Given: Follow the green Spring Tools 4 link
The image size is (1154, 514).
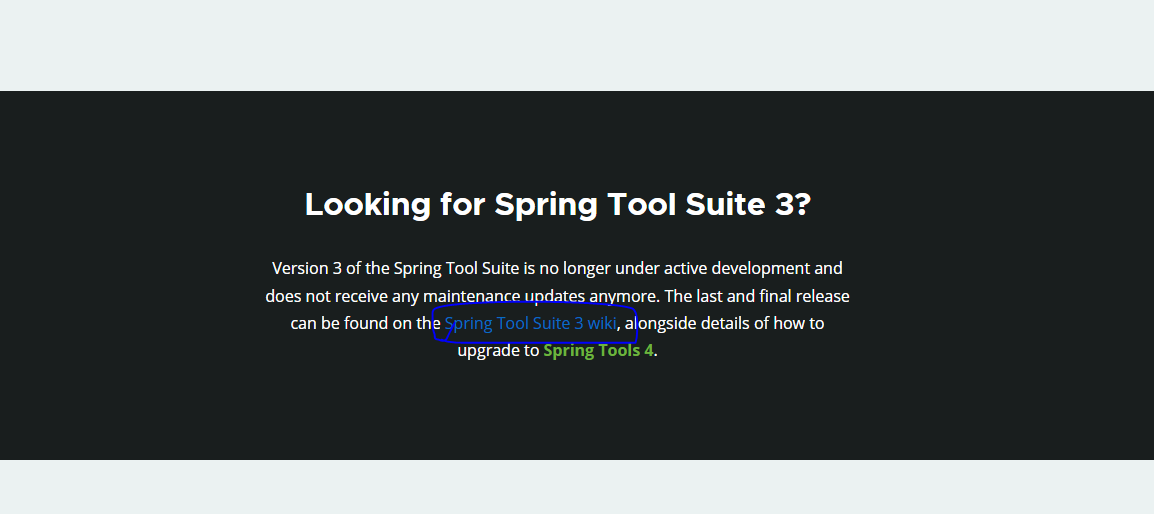Looking at the screenshot, I should click(x=598, y=351).
